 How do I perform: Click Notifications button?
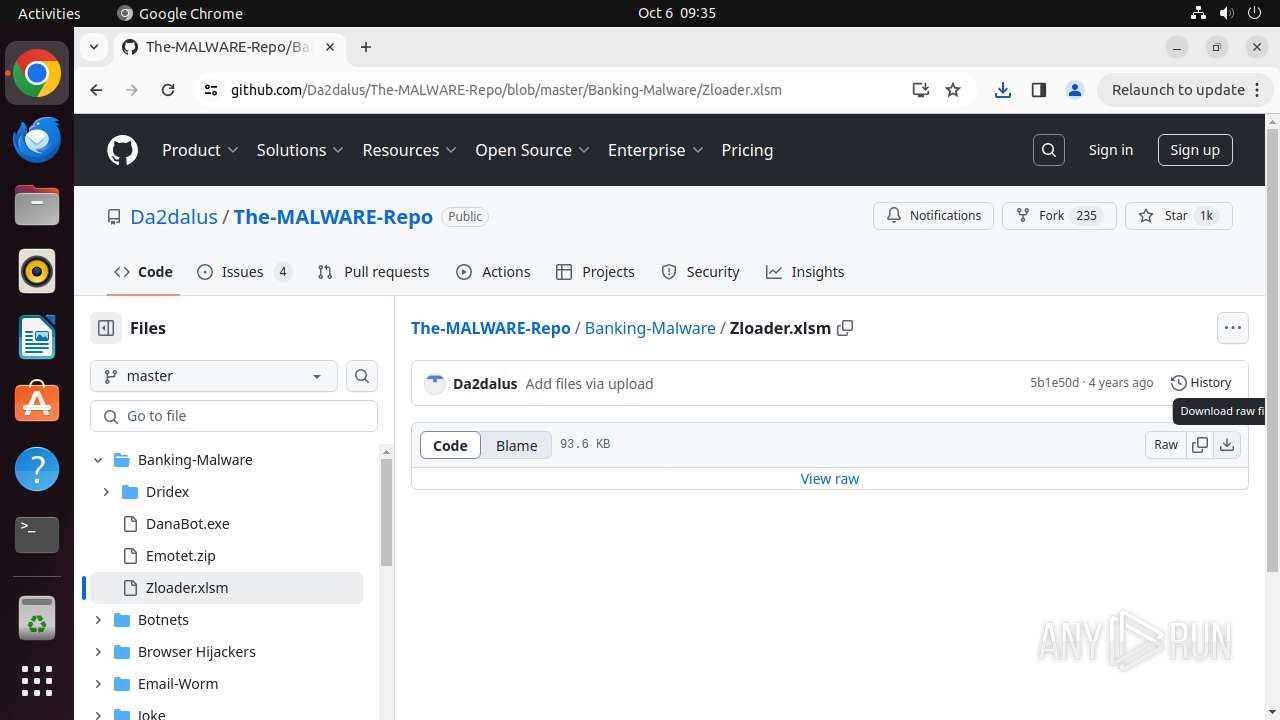tap(934, 216)
